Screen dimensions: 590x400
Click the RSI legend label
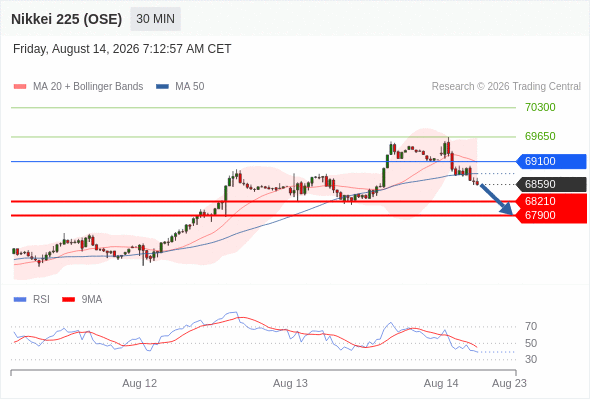point(41,300)
